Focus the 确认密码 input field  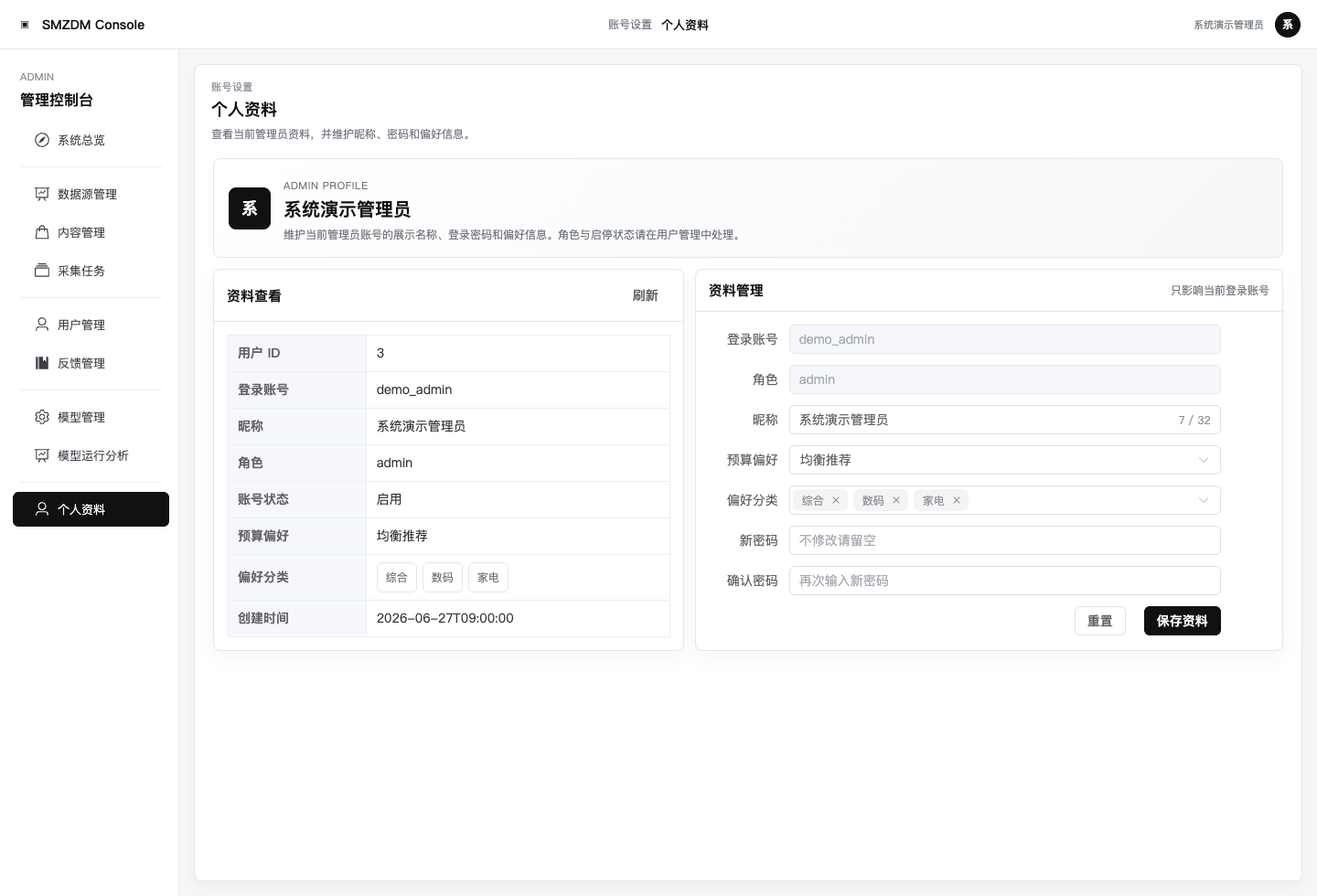(x=1004, y=581)
